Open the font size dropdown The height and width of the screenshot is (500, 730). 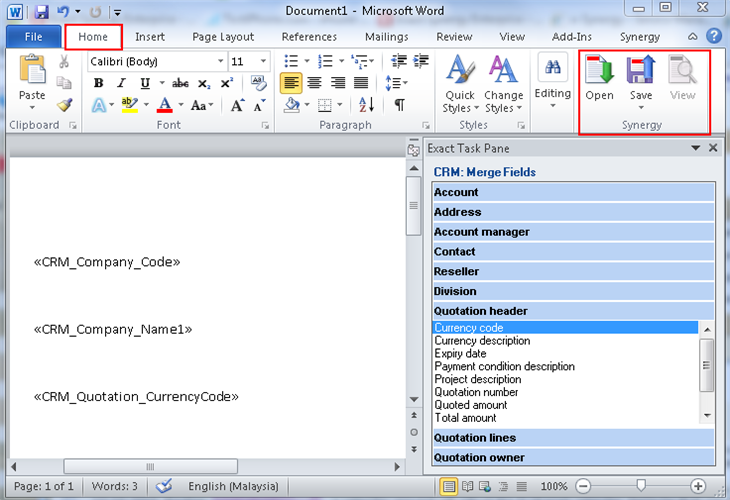pos(263,61)
